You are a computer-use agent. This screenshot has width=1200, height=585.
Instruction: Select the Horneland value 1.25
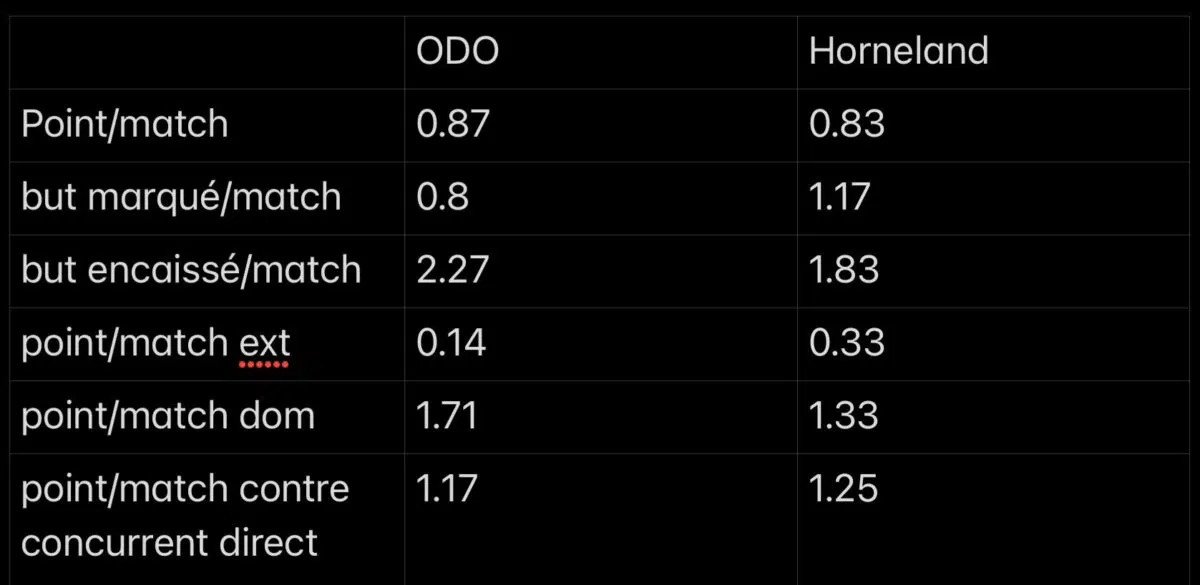(x=843, y=489)
